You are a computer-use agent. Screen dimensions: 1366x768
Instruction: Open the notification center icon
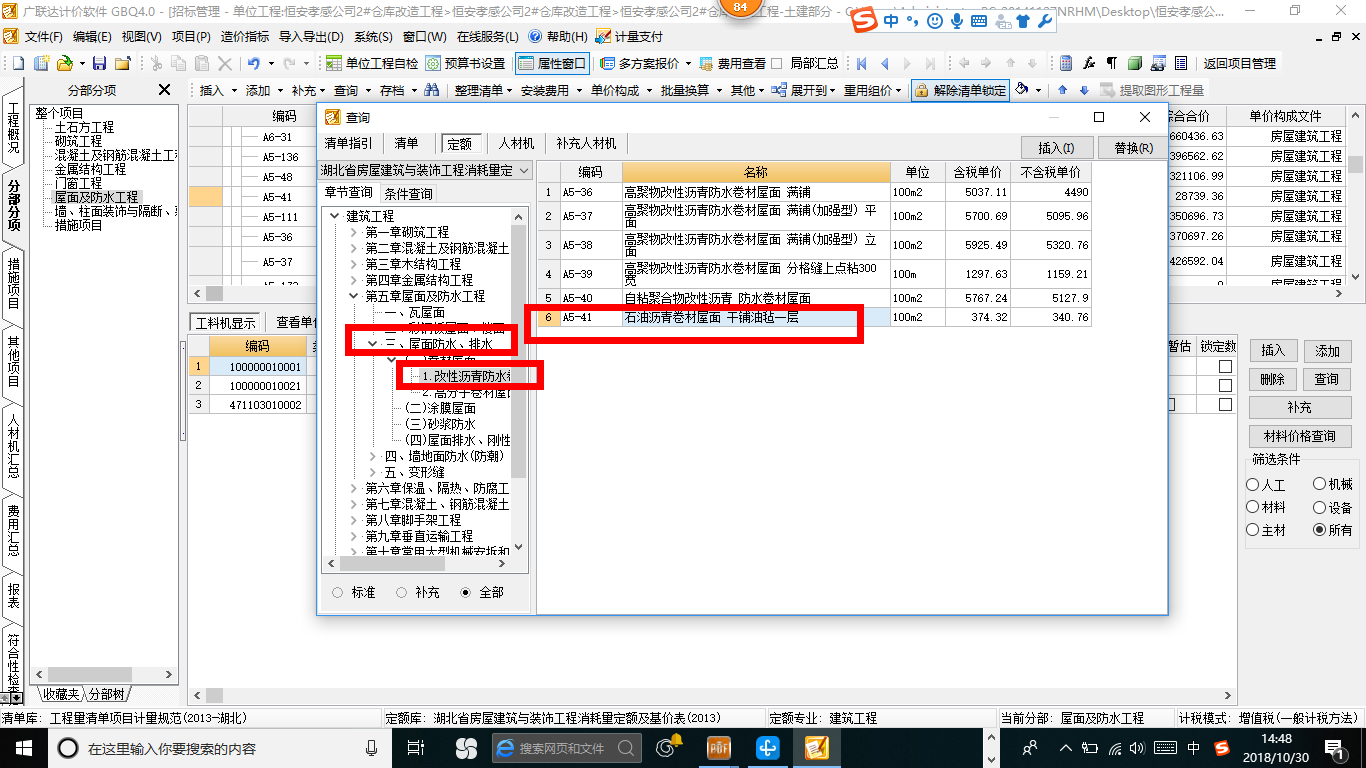click(1335, 748)
